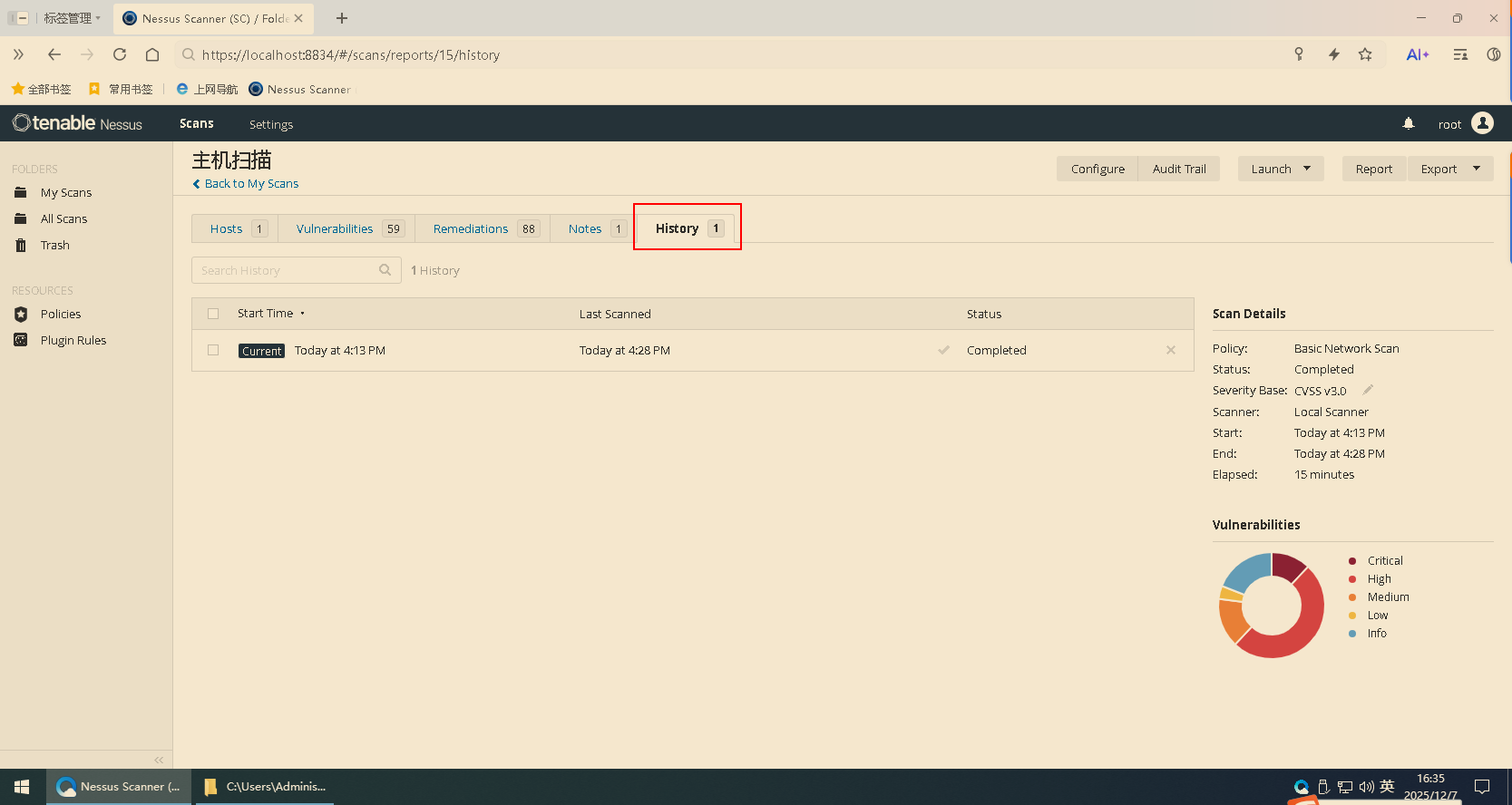Viewport: 1512px width, 805px height.
Task: Click the Windows Start button in taskbar
Action: pyautogui.click(x=23, y=787)
